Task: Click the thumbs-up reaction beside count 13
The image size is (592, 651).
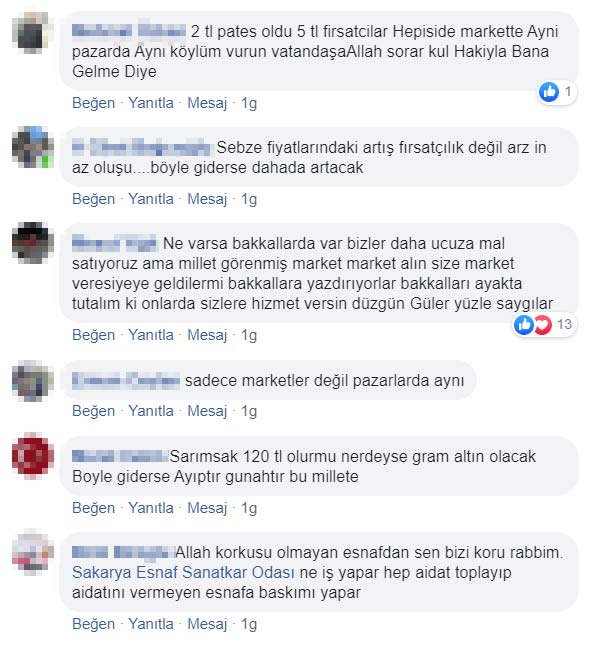Action: coord(524,325)
